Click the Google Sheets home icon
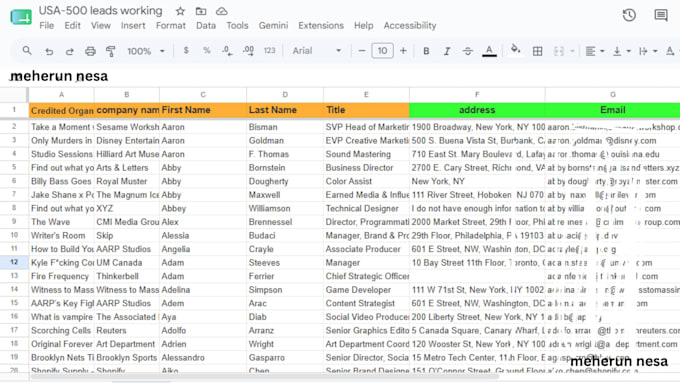Viewport: 680px width, 383px height. pos(21,17)
